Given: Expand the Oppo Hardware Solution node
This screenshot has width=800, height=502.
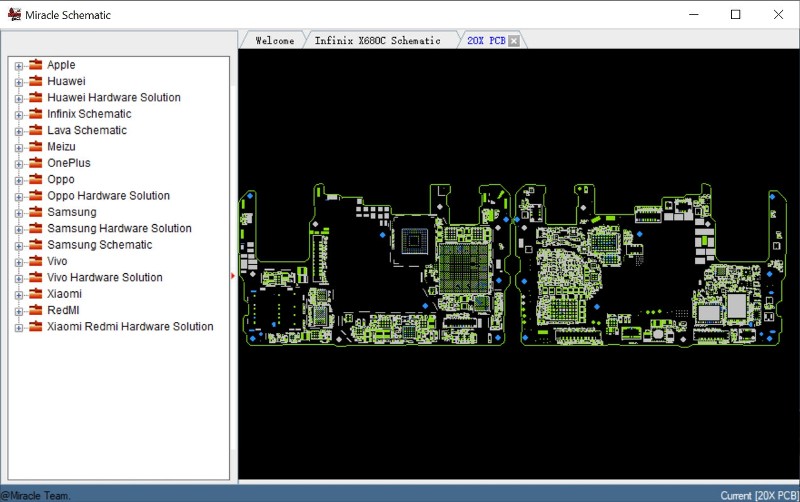Looking at the screenshot, I should (19, 196).
